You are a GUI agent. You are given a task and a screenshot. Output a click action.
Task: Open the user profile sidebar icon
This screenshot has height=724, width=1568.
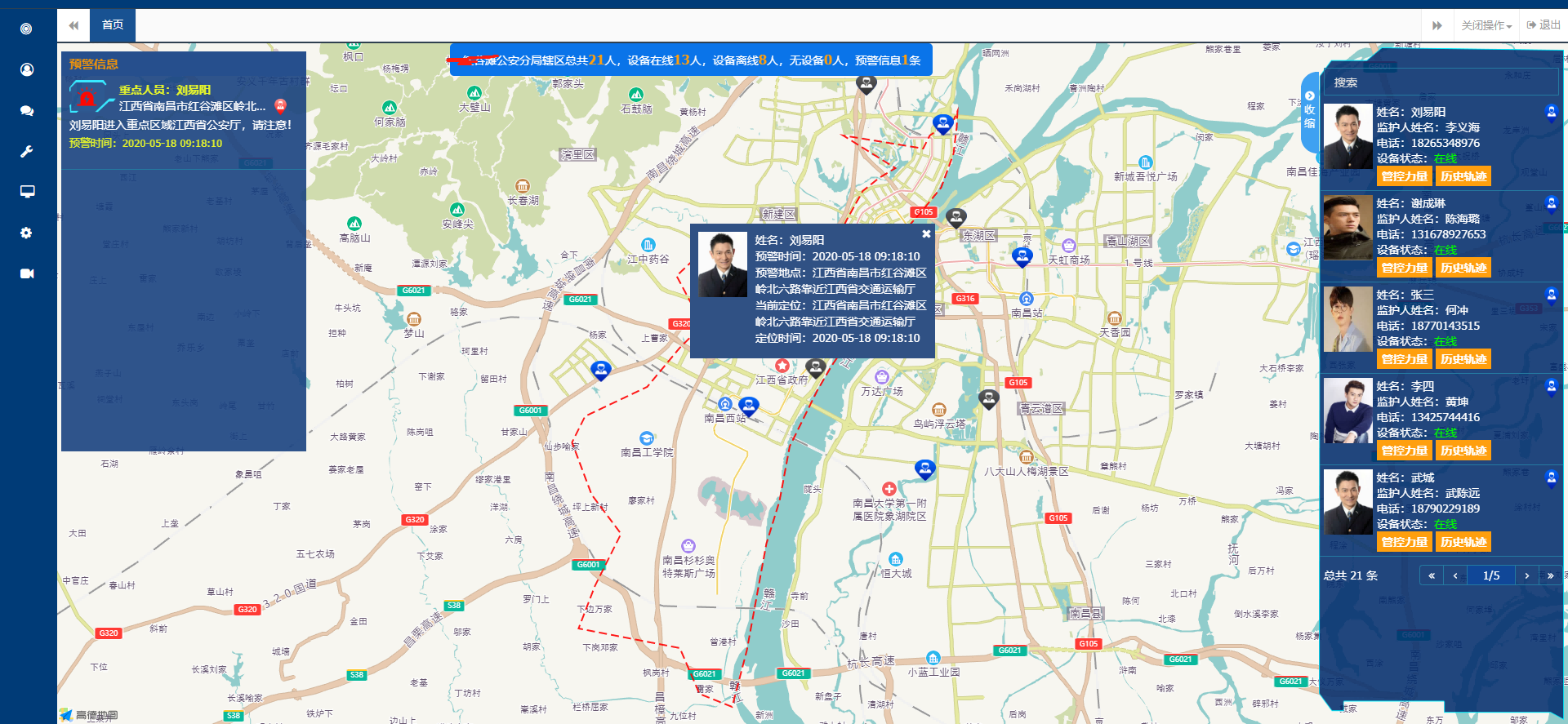tap(27, 69)
